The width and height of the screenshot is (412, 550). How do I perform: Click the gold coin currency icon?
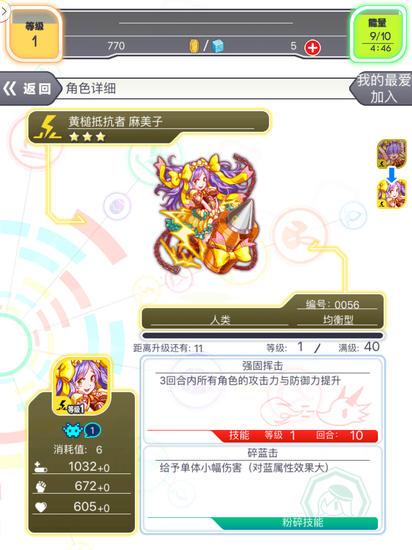(x=194, y=46)
